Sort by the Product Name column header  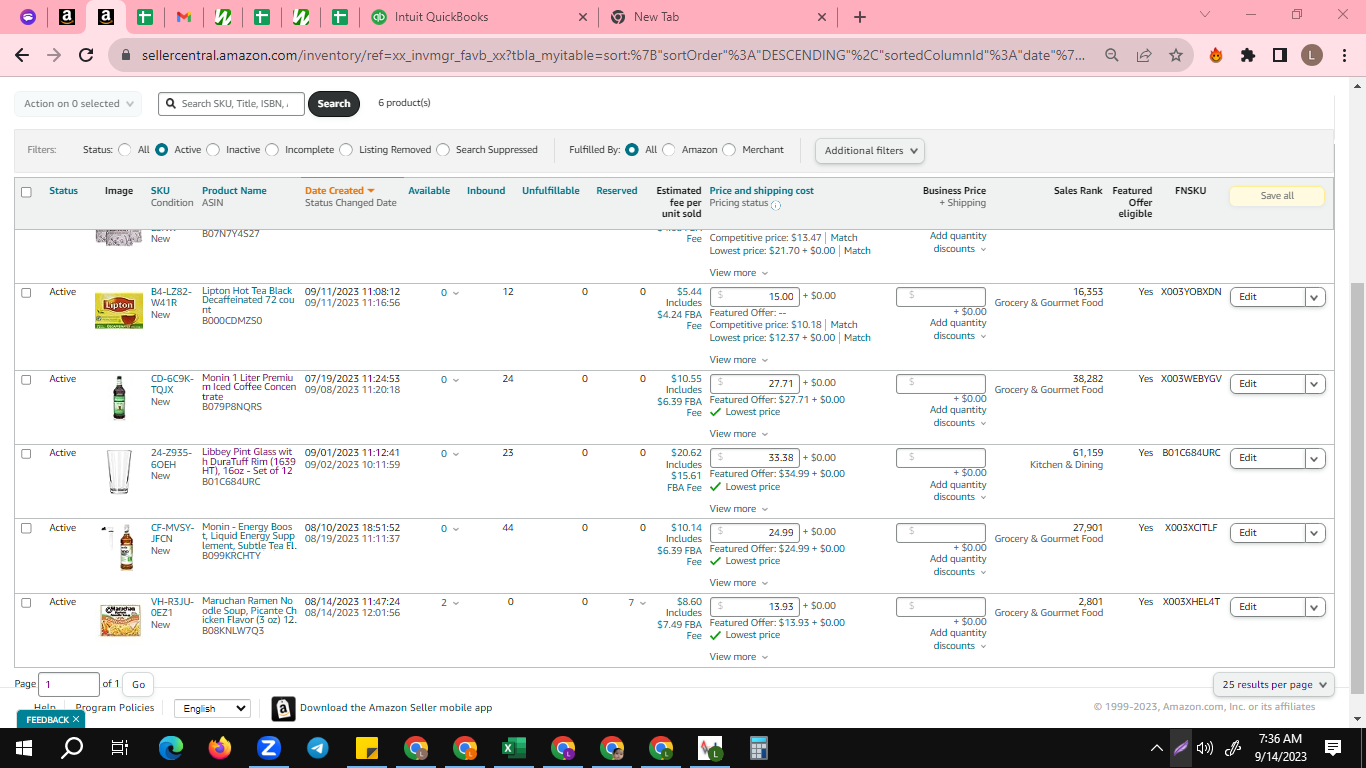(x=234, y=191)
